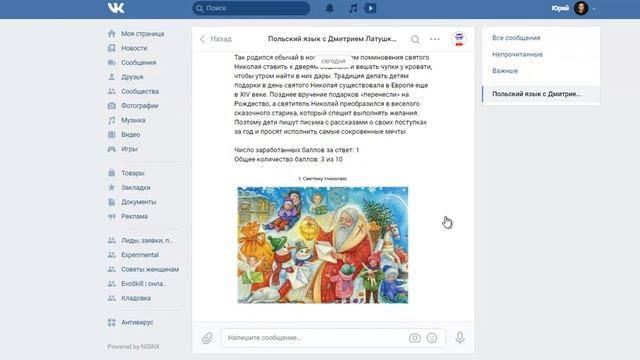Click the document icon beside Документы
The height and width of the screenshot is (360, 640).
coord(111,202)
